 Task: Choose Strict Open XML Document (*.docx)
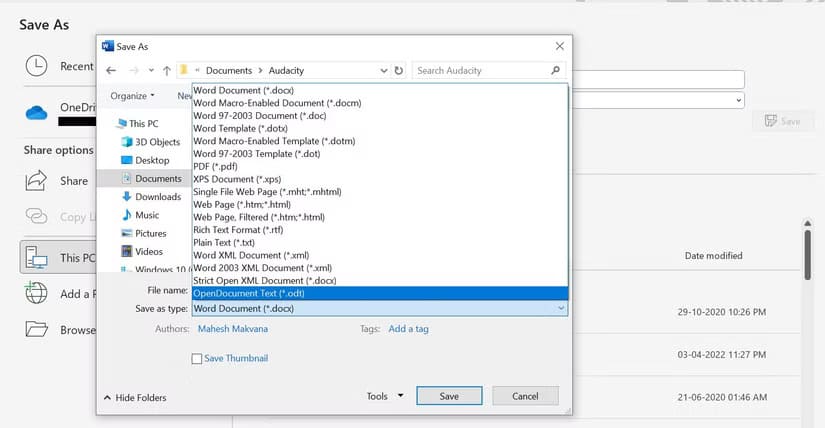coord(380,281)
